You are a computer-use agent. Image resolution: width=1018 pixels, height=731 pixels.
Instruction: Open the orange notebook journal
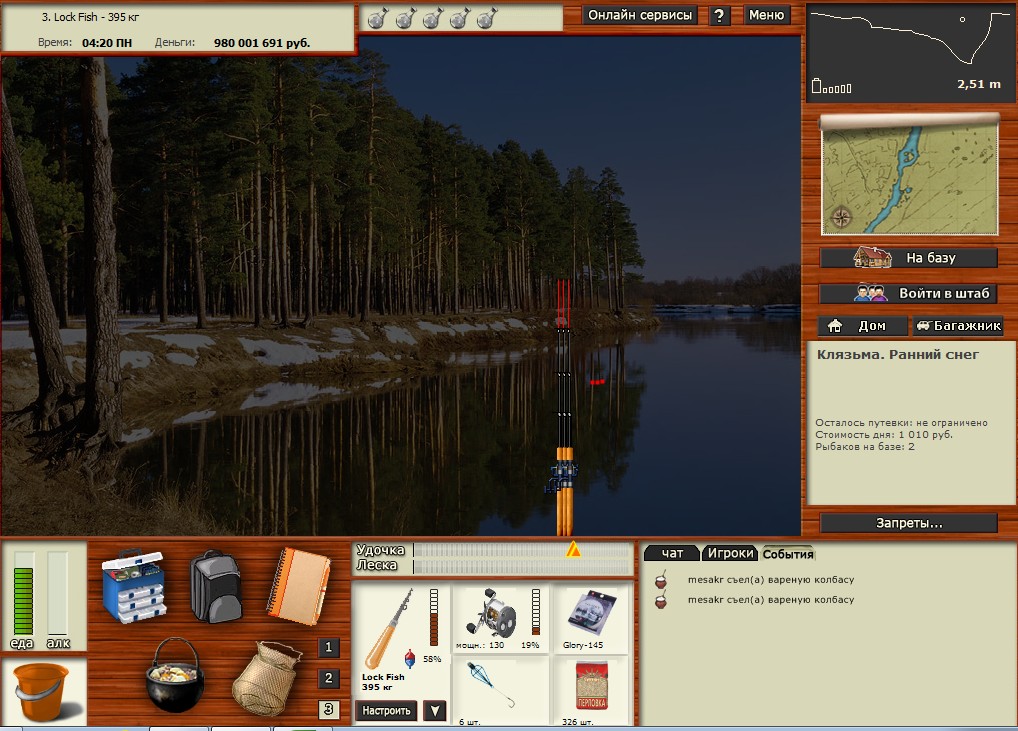pos(298,586)
